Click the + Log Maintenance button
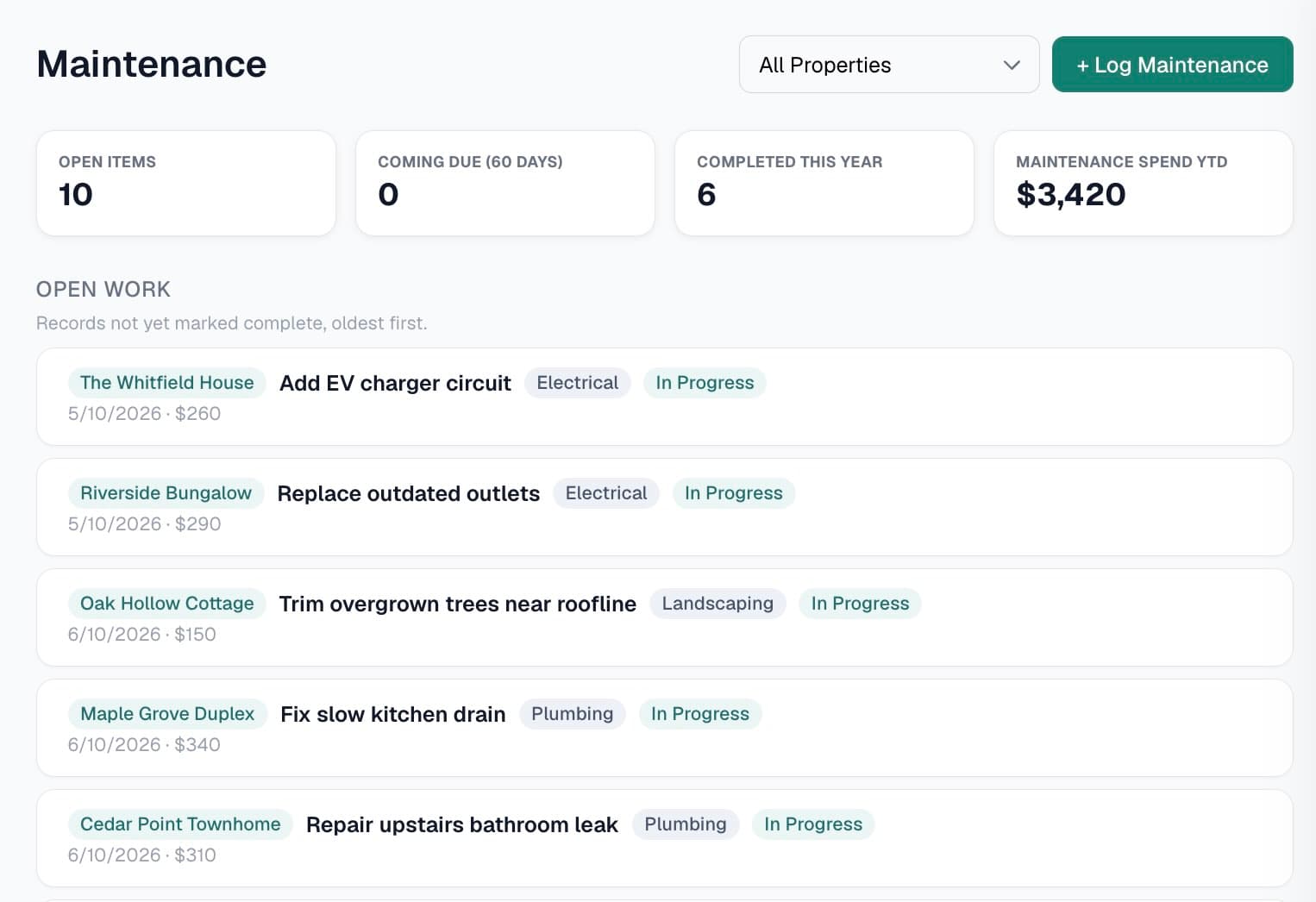The height and width of the screenshot is (902, 1316). 1172,65
